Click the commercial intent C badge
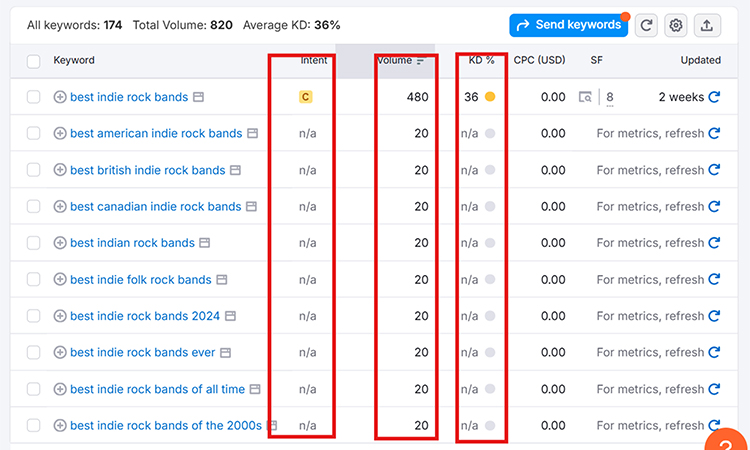 point(305,97)
